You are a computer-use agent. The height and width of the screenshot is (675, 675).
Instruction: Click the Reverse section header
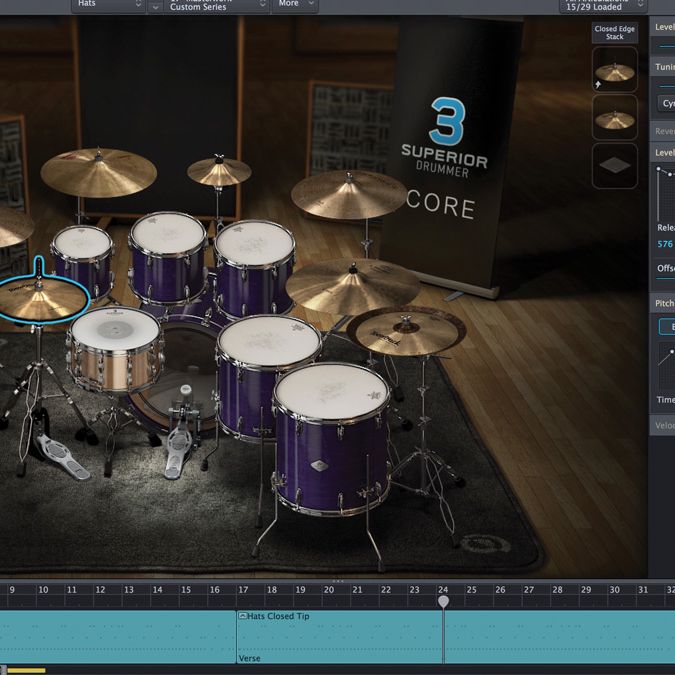pos(662,131)
